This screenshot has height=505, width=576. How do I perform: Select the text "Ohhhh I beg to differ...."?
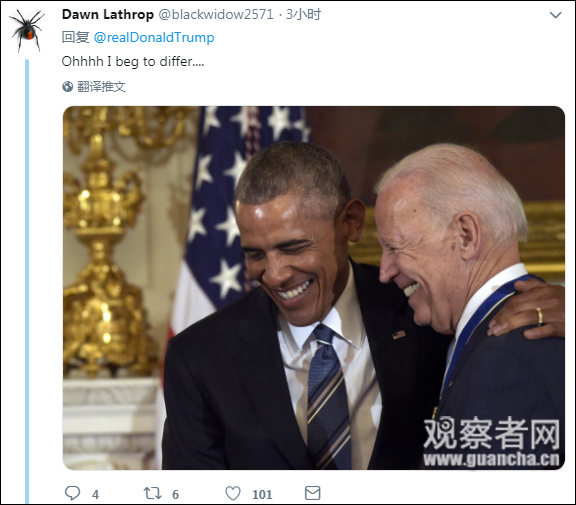[133, 61]
